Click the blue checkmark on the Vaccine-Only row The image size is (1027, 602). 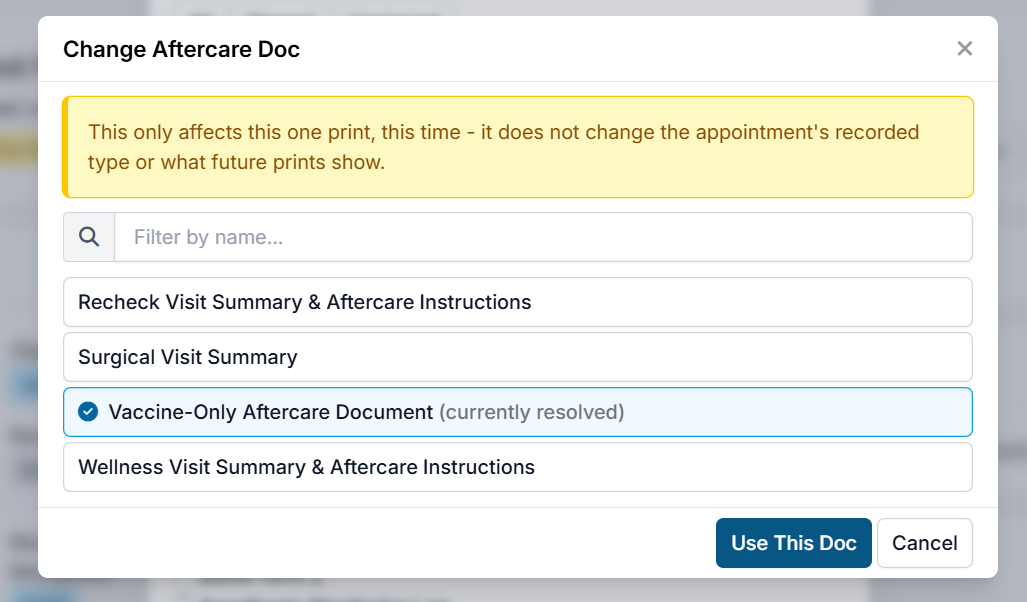[x=88, y=411]
